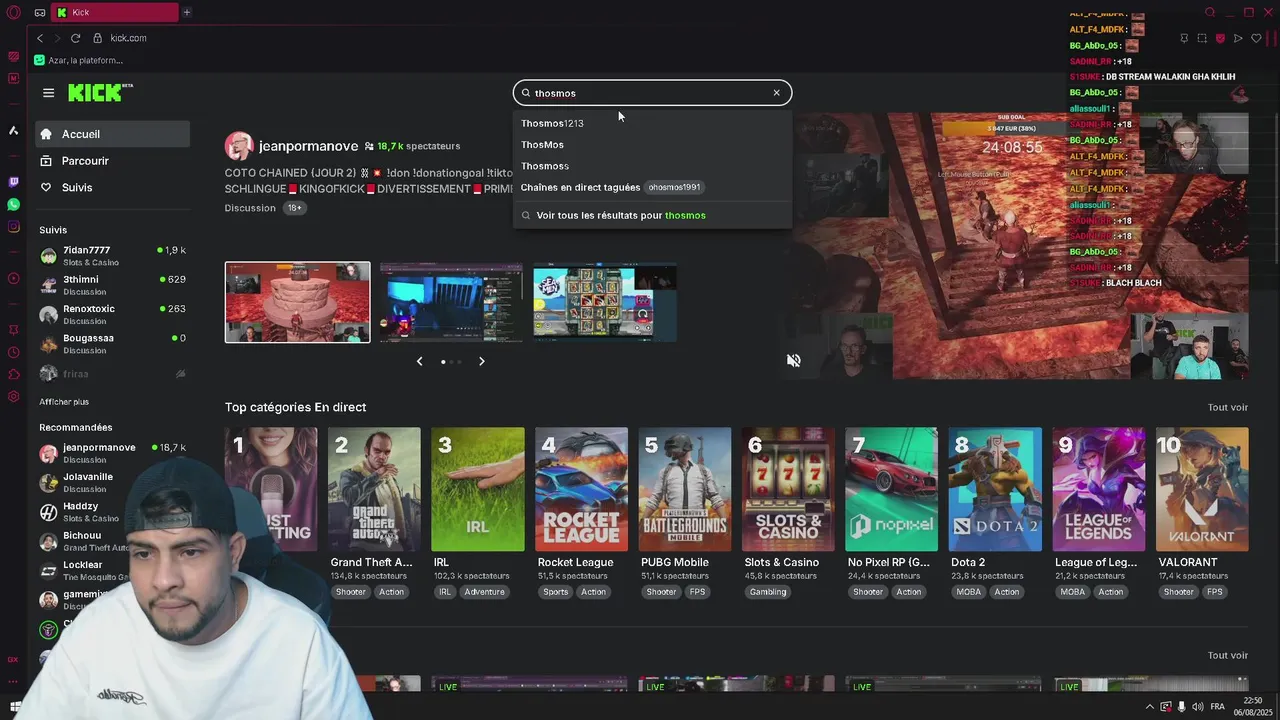Open the VALORANT category card
The width and height of the screenshot is (1280, 720).
[x=1202, y=490]
